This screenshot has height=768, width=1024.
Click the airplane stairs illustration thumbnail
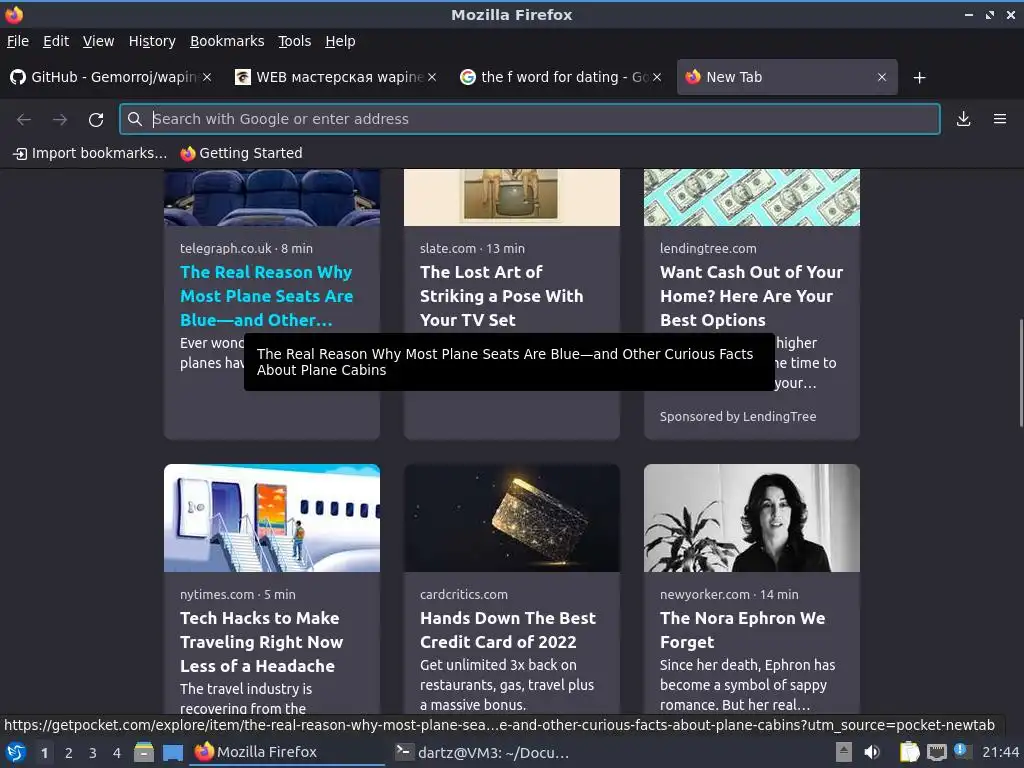[x=272, y=518]
